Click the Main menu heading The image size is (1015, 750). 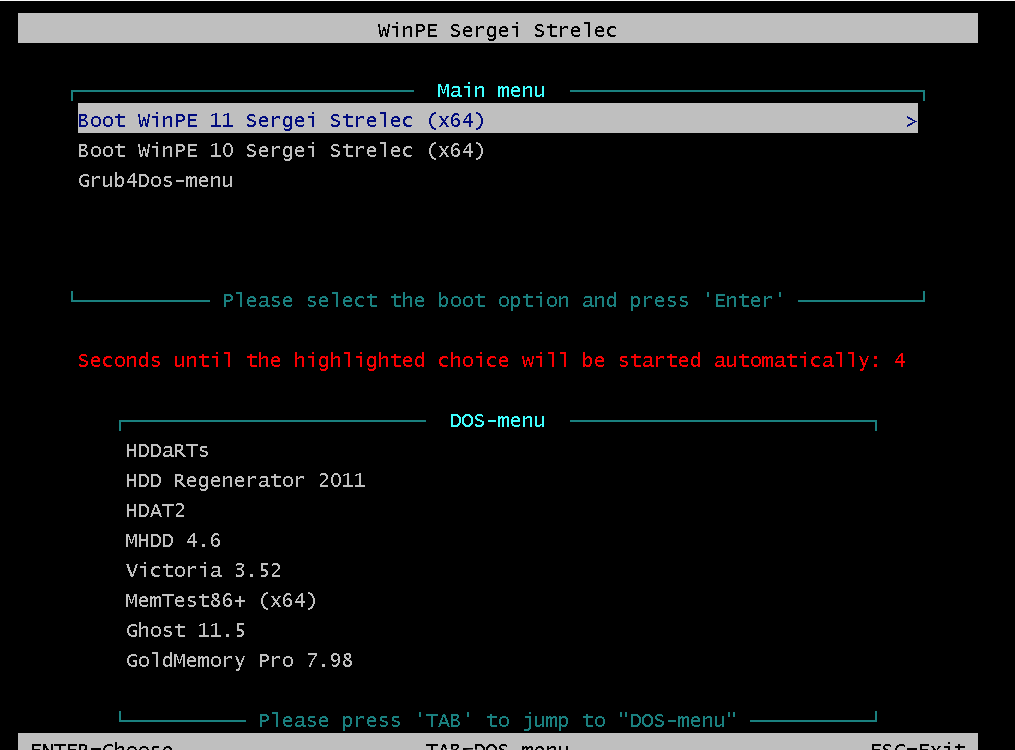(491, 91)
